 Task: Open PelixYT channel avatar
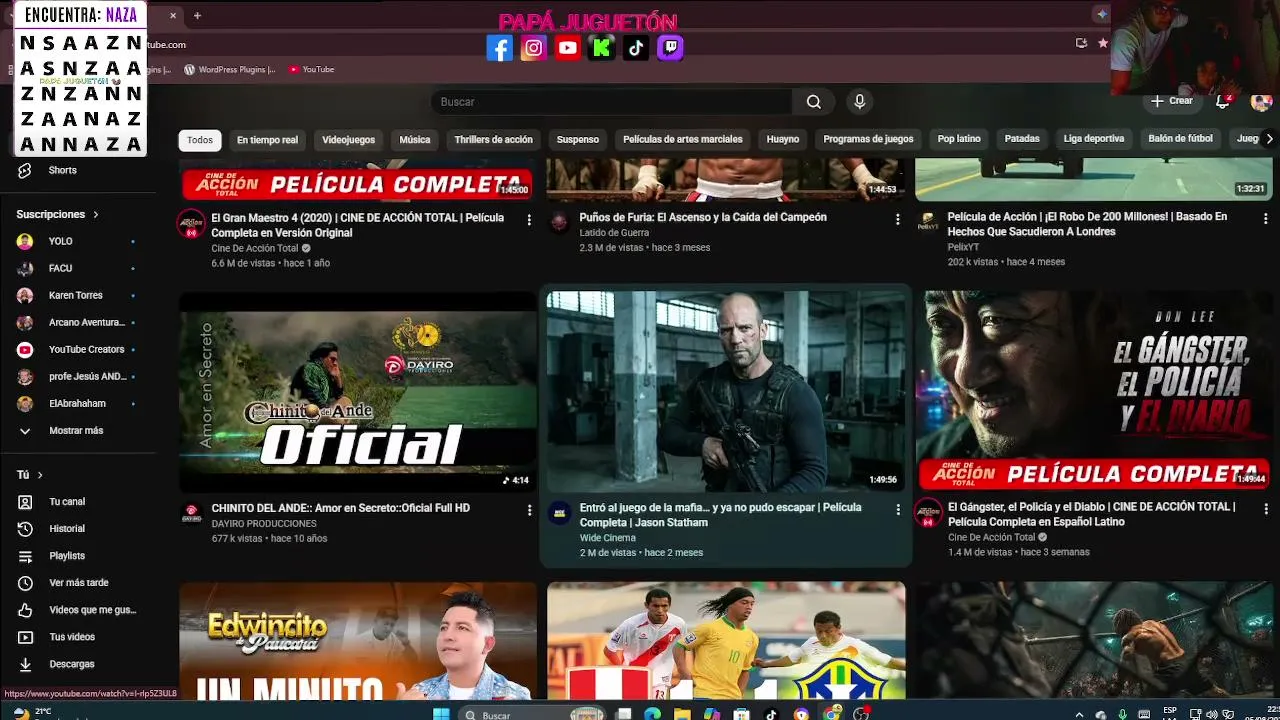point(928,222)
